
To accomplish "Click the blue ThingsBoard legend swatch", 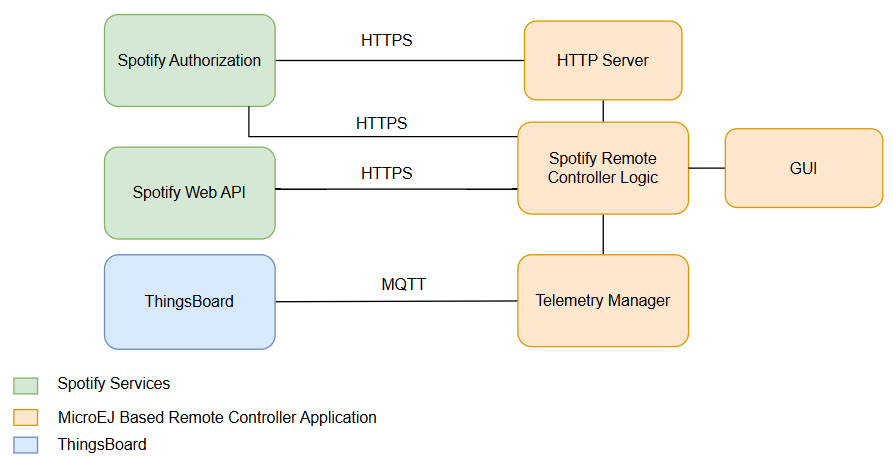I will click(x=26, y=445).
